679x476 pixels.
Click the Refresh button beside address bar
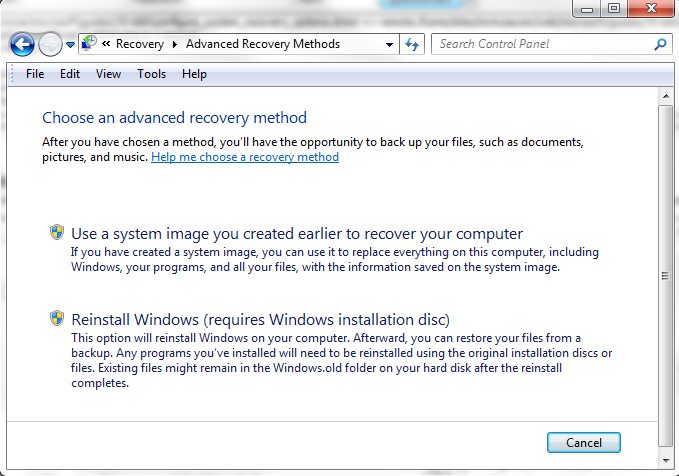412,44
